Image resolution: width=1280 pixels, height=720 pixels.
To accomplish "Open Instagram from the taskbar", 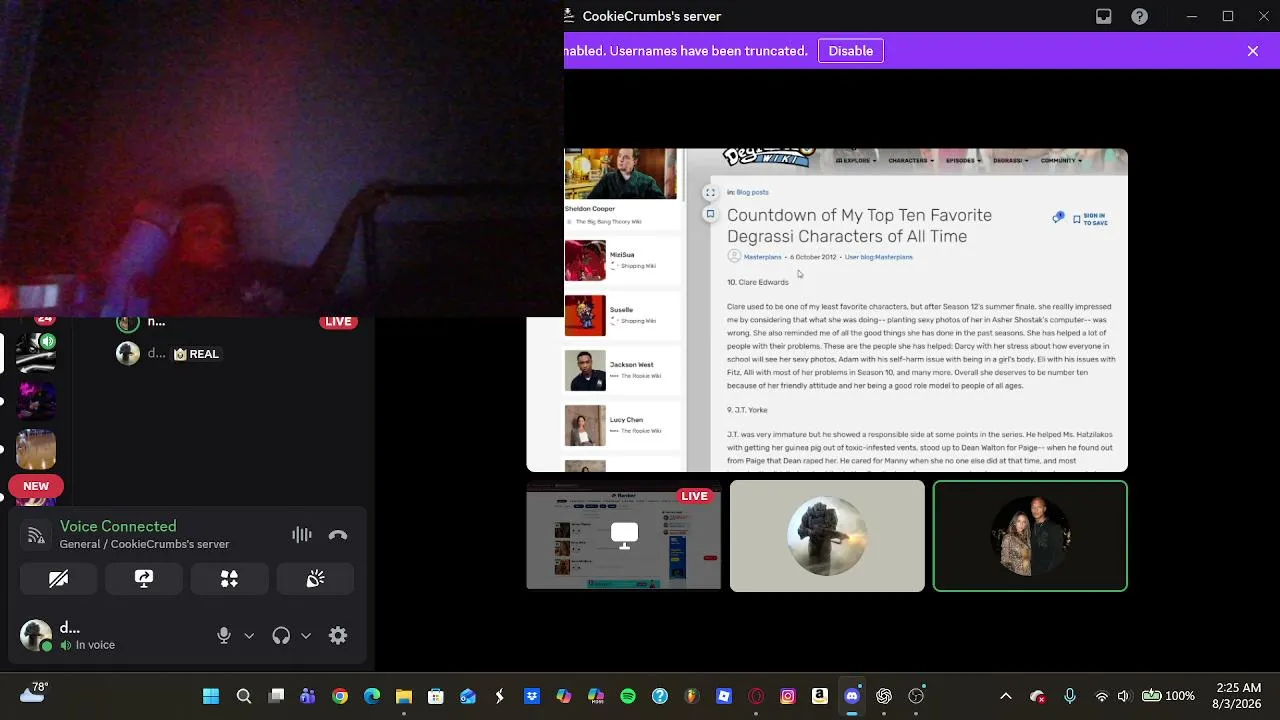I will tap(788, 696).
